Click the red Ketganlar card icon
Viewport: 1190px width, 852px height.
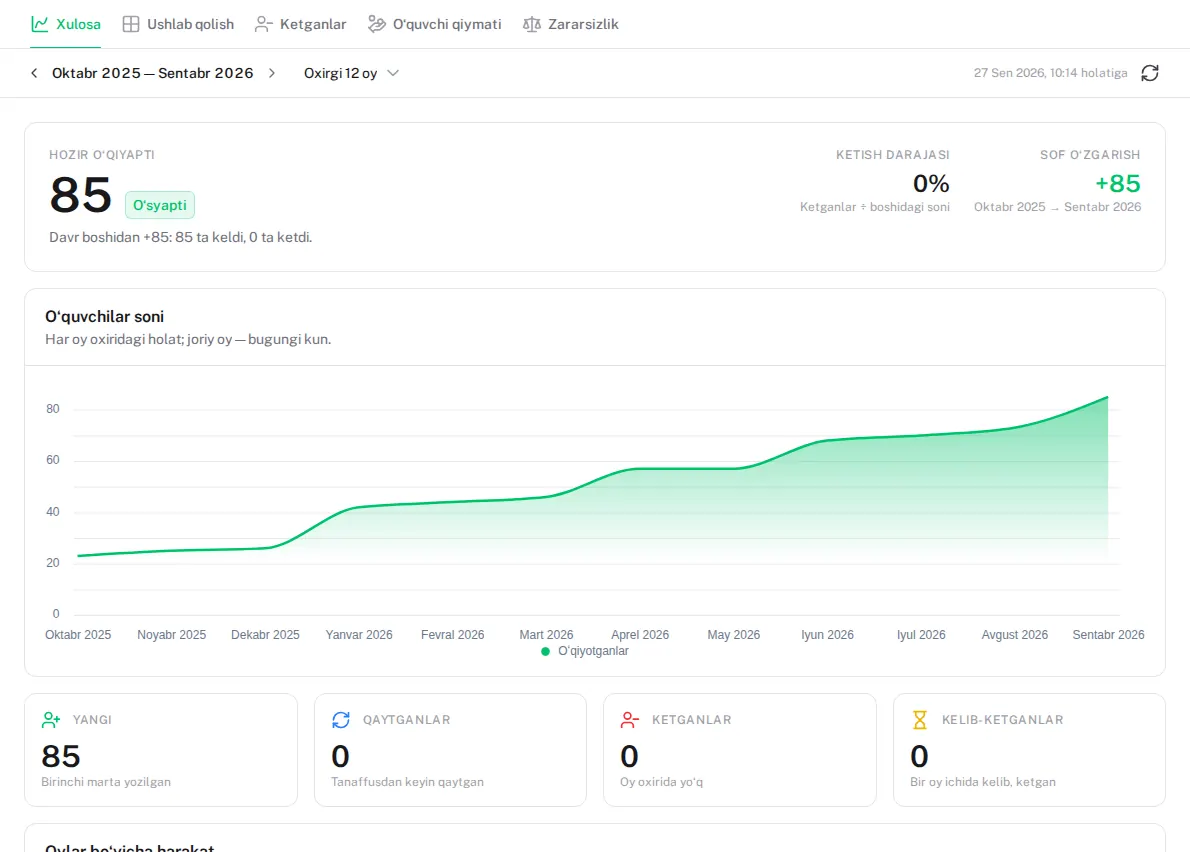(630, 719)
